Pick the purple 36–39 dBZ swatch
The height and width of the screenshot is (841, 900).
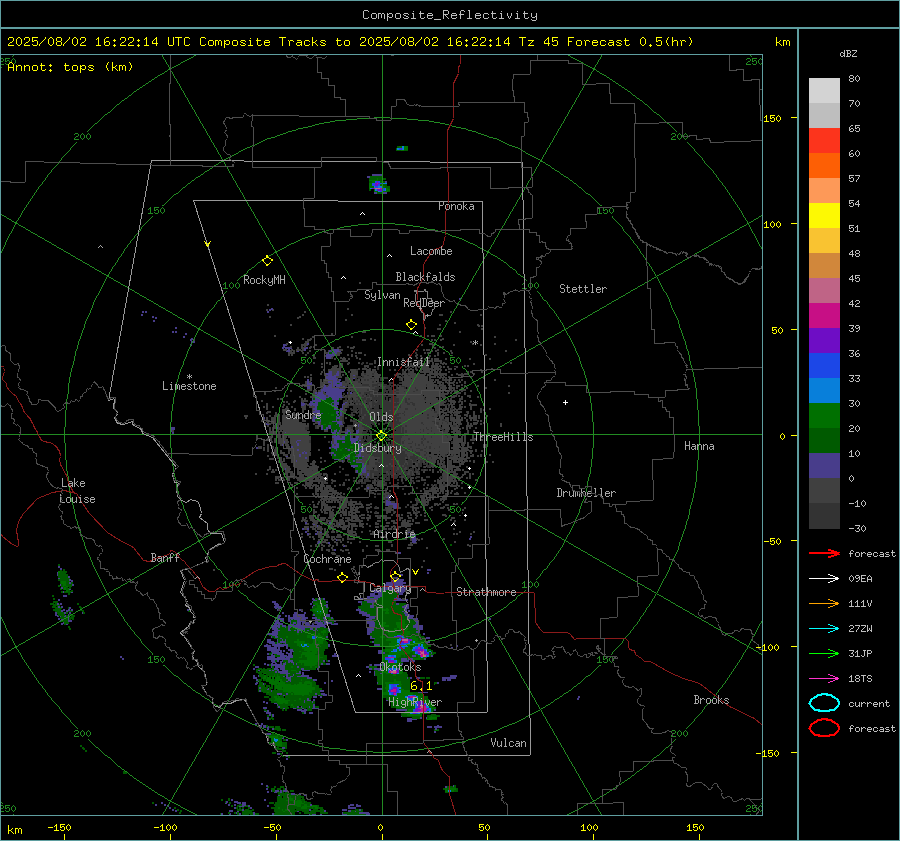tap(824, 341)
